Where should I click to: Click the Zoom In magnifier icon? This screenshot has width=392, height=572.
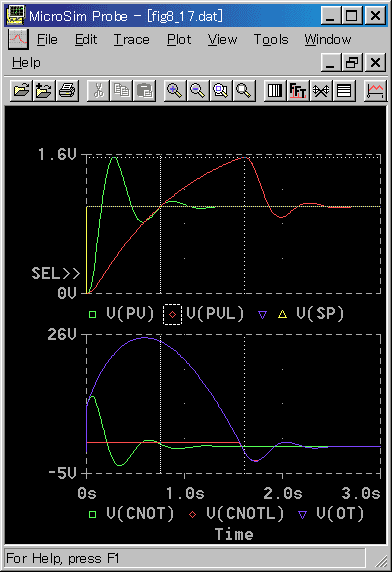coord(175,90)
